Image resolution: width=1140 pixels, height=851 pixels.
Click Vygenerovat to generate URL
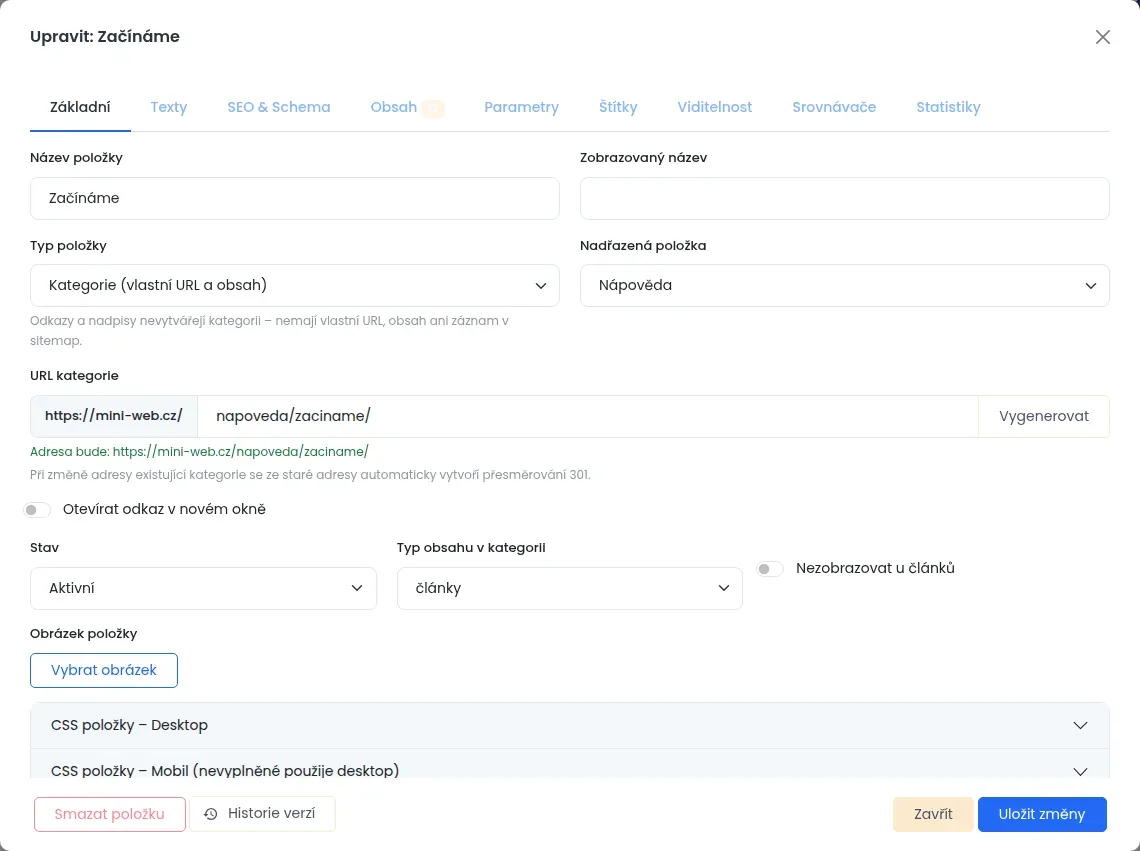(x=1043, y=416)
